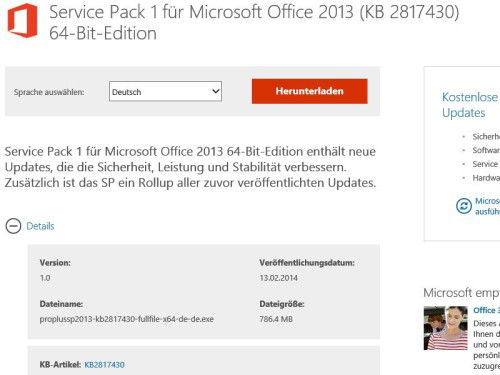Click the woman photo thumbnail for Office
Viewport: 500px width, 375px height.
(446, 328)
